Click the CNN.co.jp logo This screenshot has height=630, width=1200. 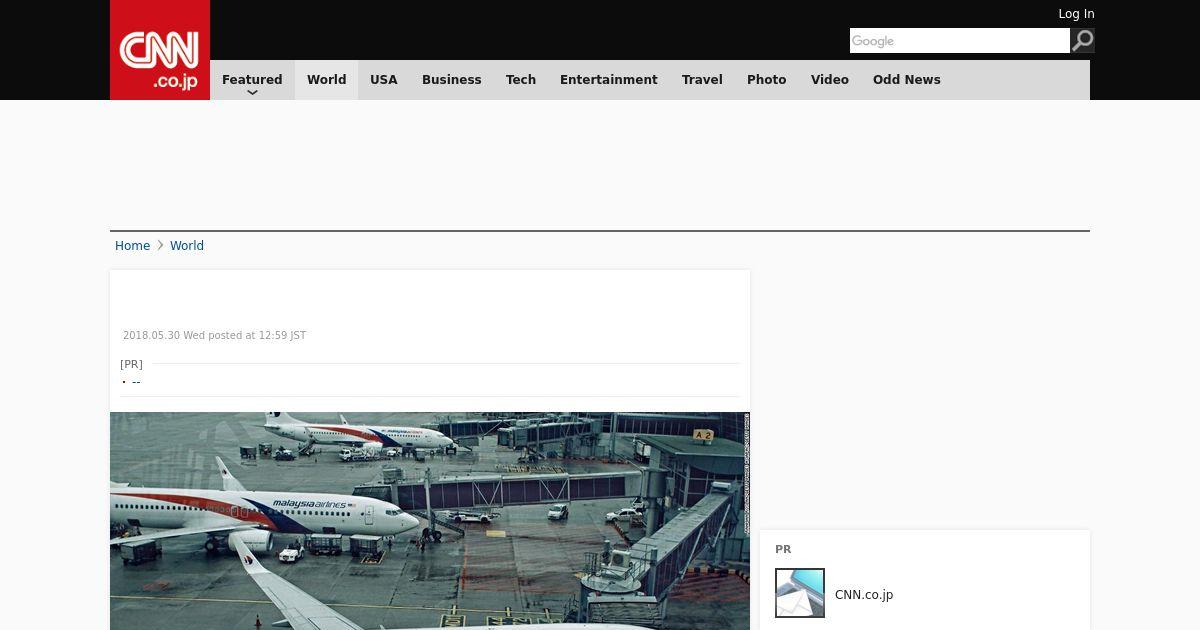coord(160,50)
